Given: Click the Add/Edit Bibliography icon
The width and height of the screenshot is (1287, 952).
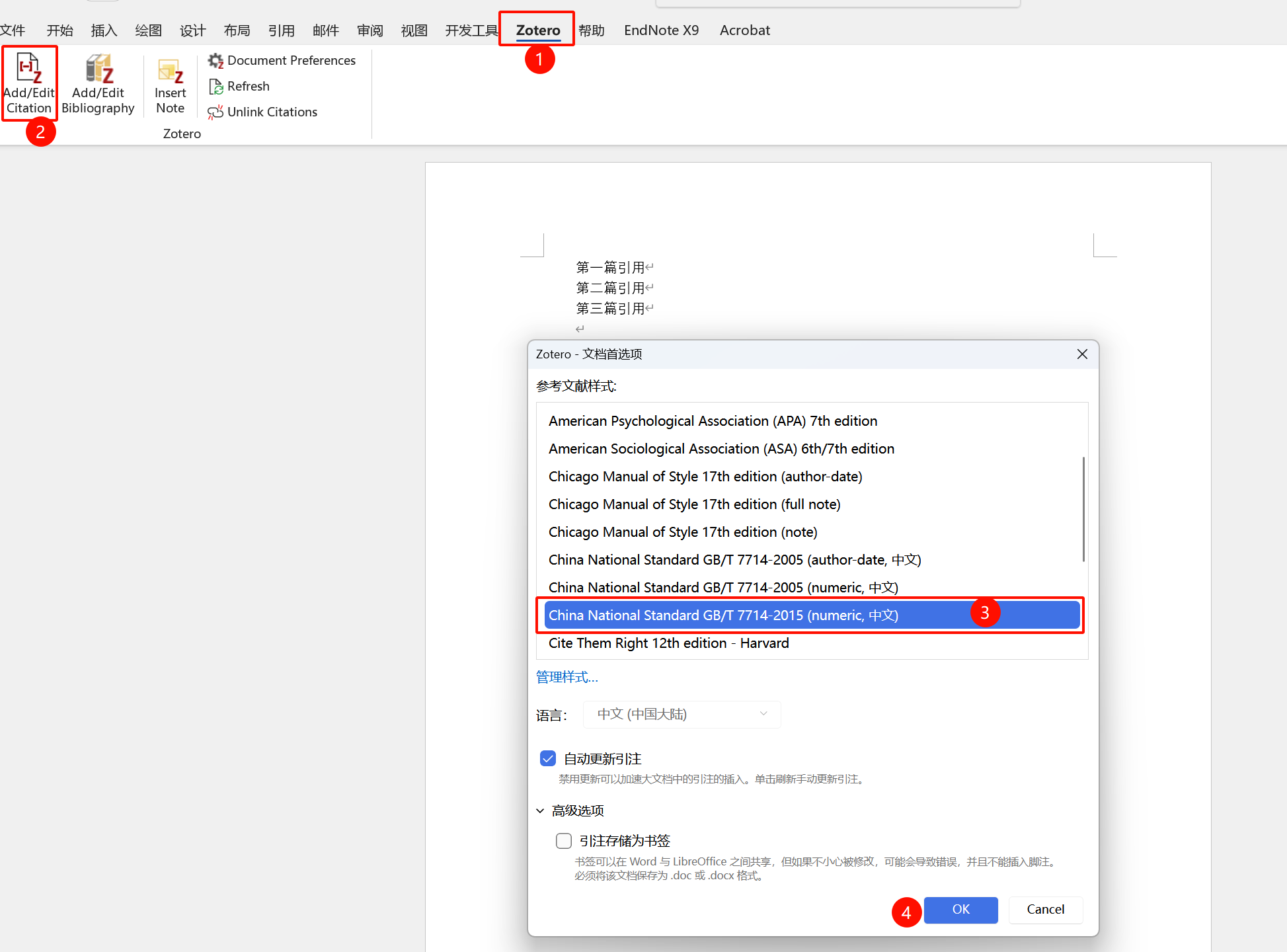Looking at the screenshot, I should pos(98,68).
